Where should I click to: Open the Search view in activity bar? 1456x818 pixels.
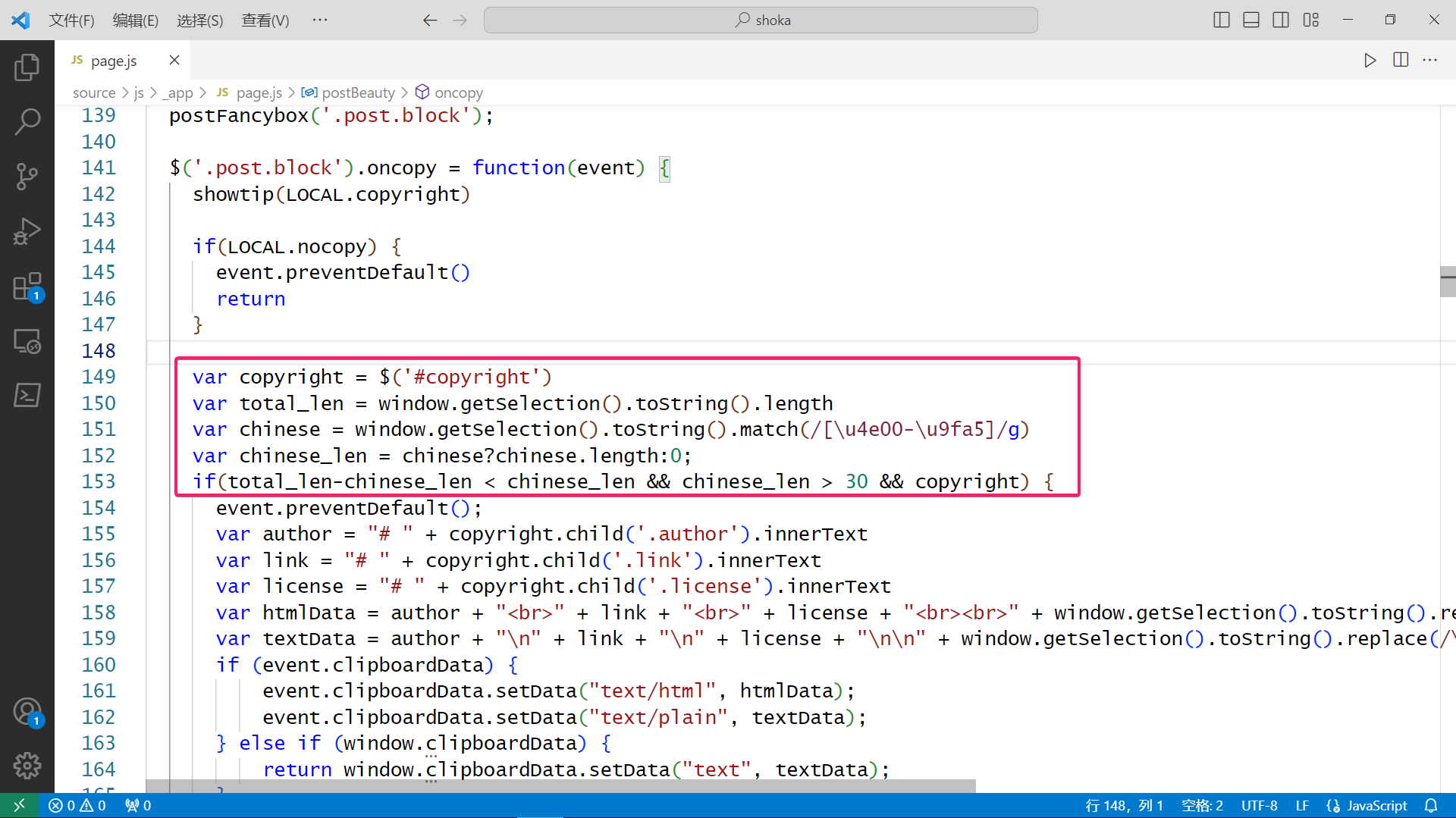(27, 121)
